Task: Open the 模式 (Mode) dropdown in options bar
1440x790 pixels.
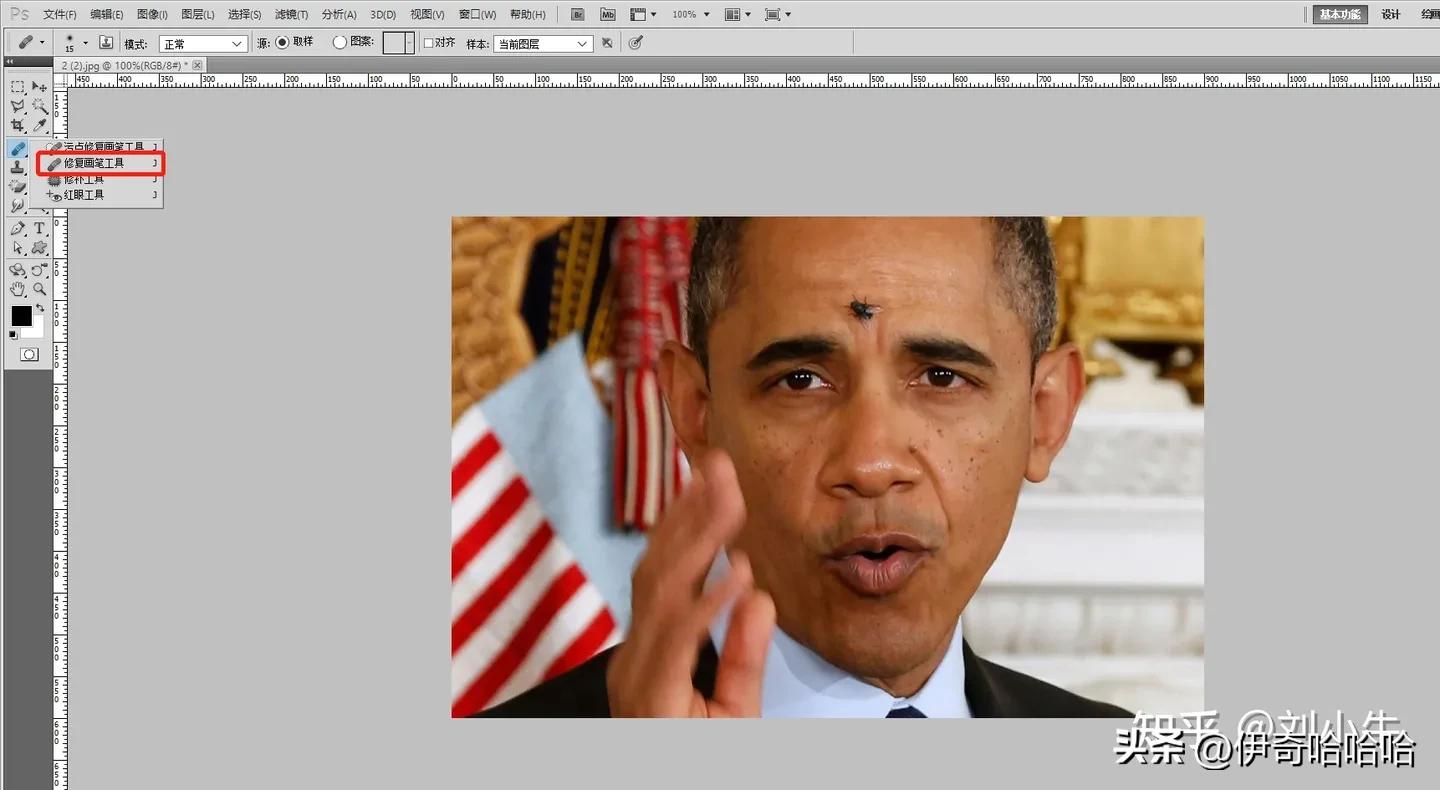Action: (203, 43)
